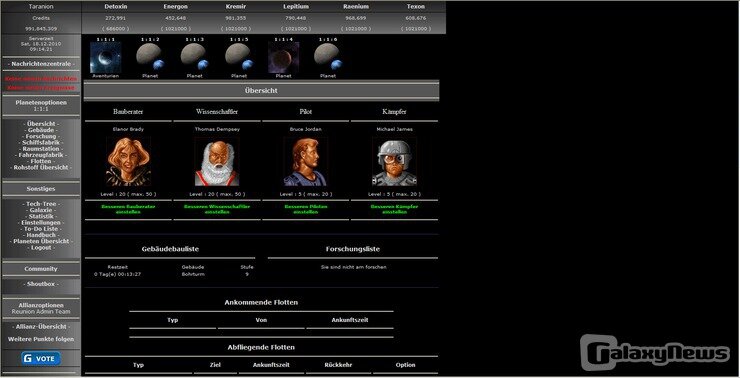Viewport: 740px width, 378px height.
Task: Click Michael James' Kämpfer portrait
Action: tap(395, 161)
